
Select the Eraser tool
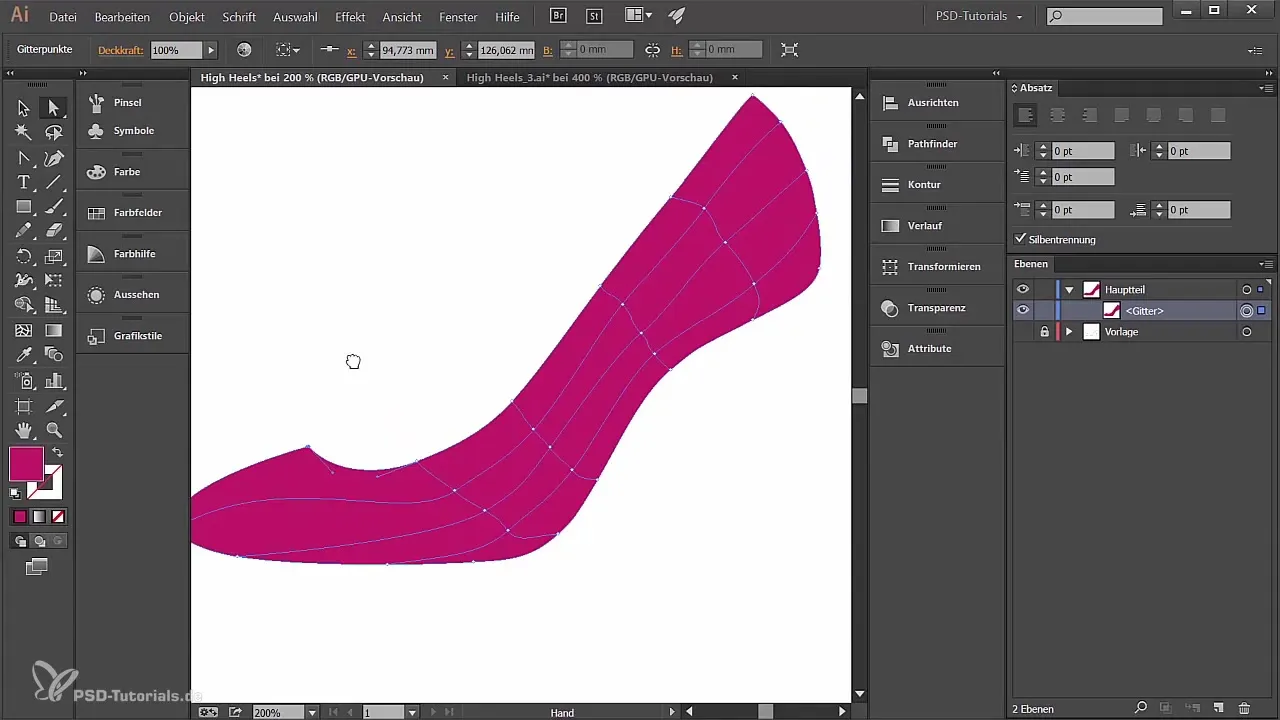point(54,231)
